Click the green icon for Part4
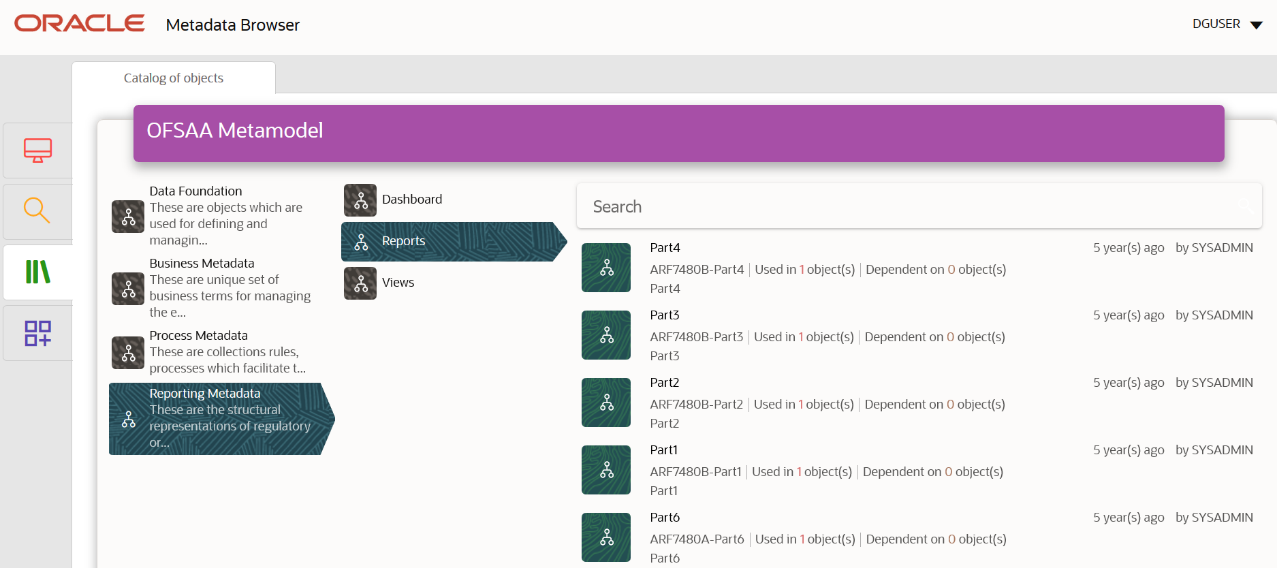 pos(606,268)
